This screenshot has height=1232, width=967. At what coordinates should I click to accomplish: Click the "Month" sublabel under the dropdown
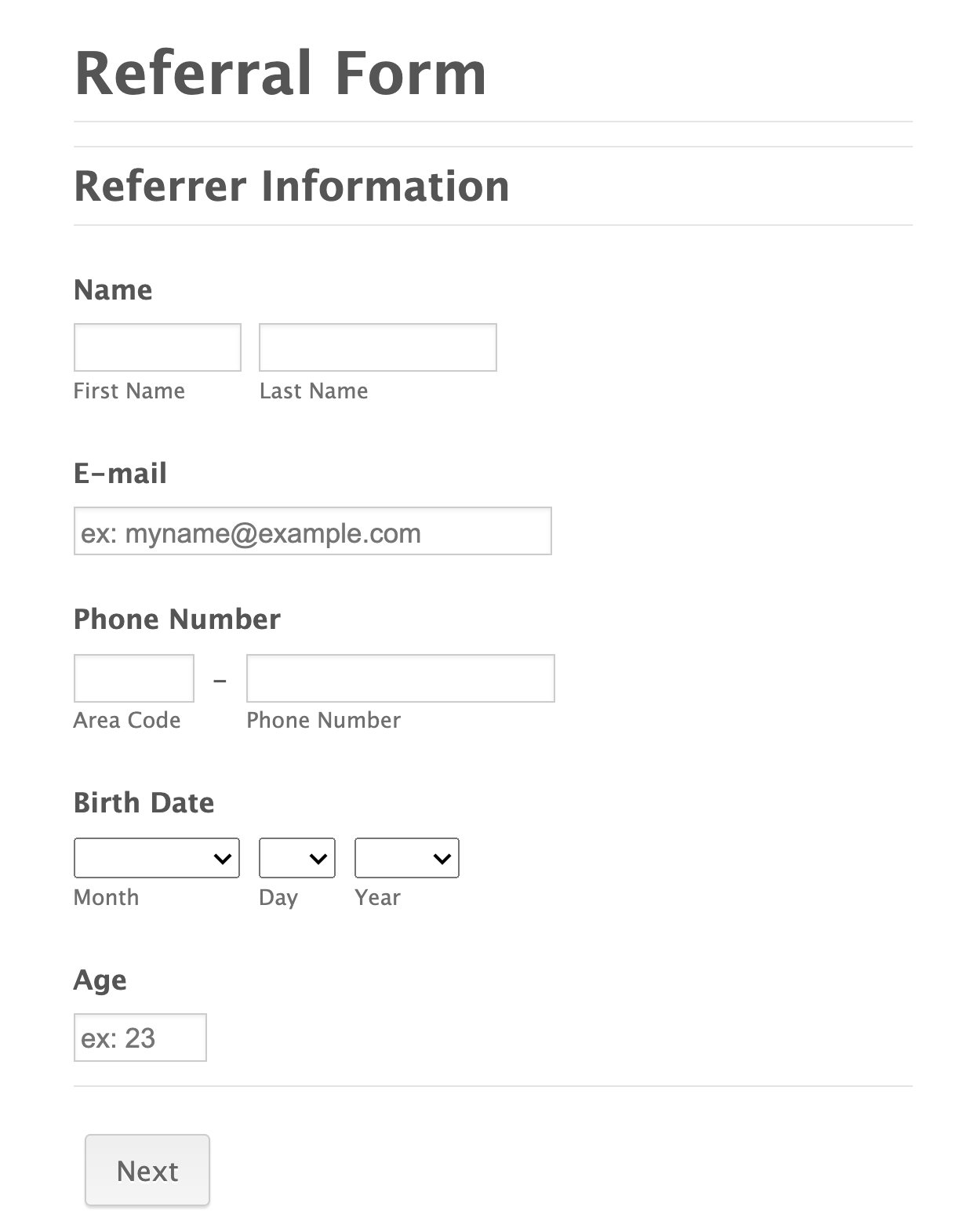click(x=106, y=897)
